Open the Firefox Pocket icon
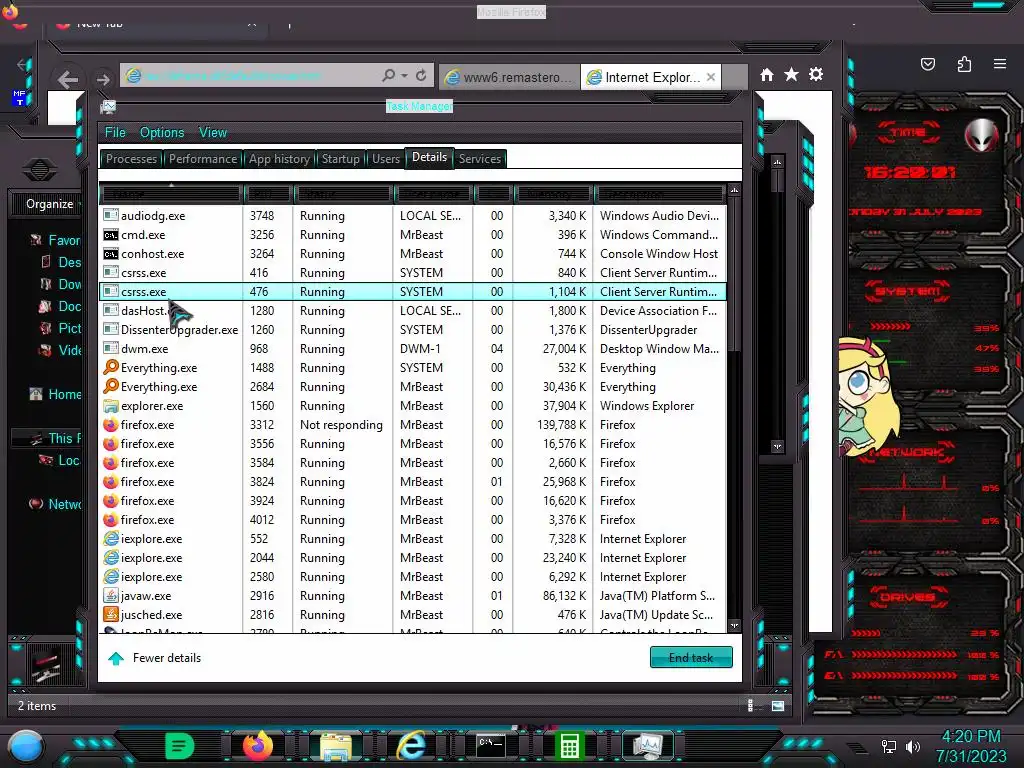The width and height of the screenshot is (1024, 768). click(928, 64)
